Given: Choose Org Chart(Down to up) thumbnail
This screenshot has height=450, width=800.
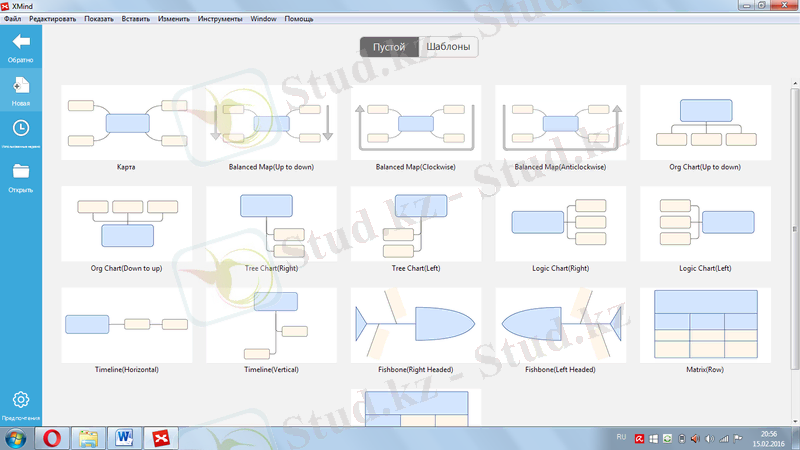Looking at the screenshot, I should point(127,223).
